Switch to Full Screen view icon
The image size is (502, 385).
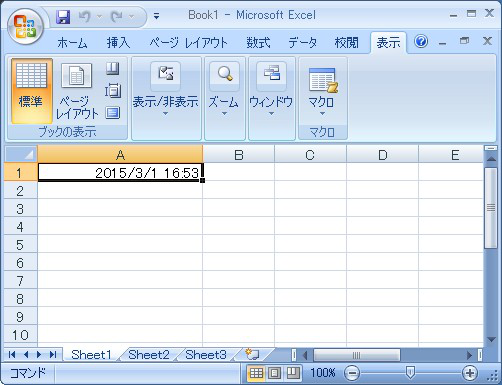113,113
